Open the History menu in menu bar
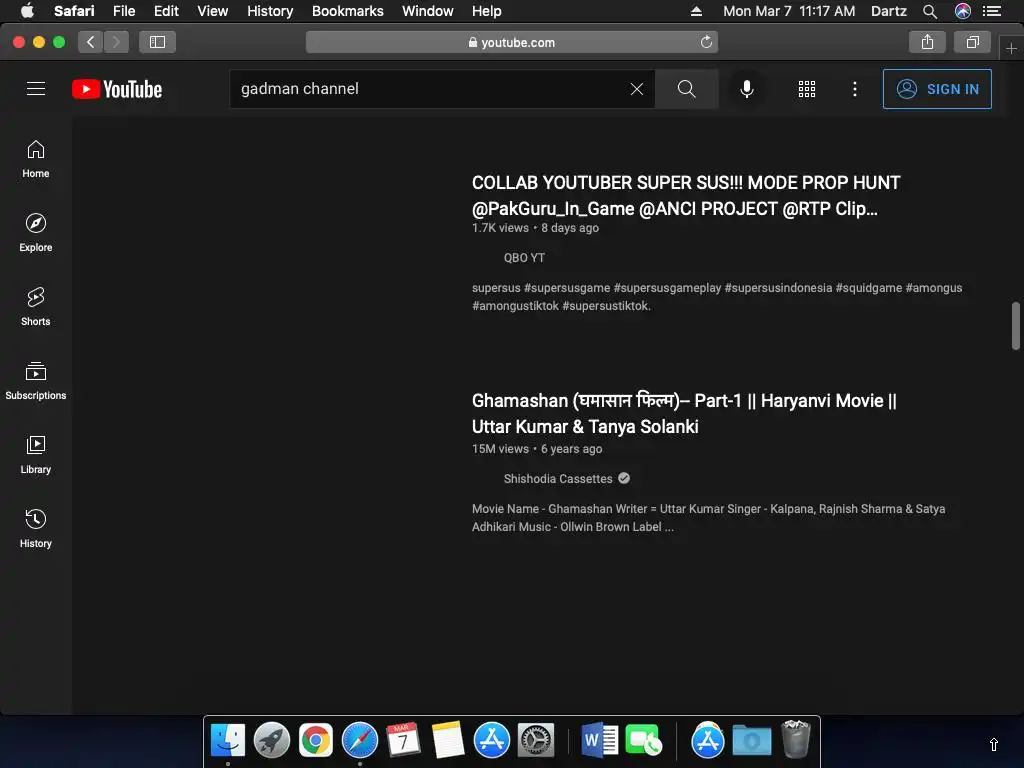This screenshot has height=768, width=1024. [x=270, y=11]
